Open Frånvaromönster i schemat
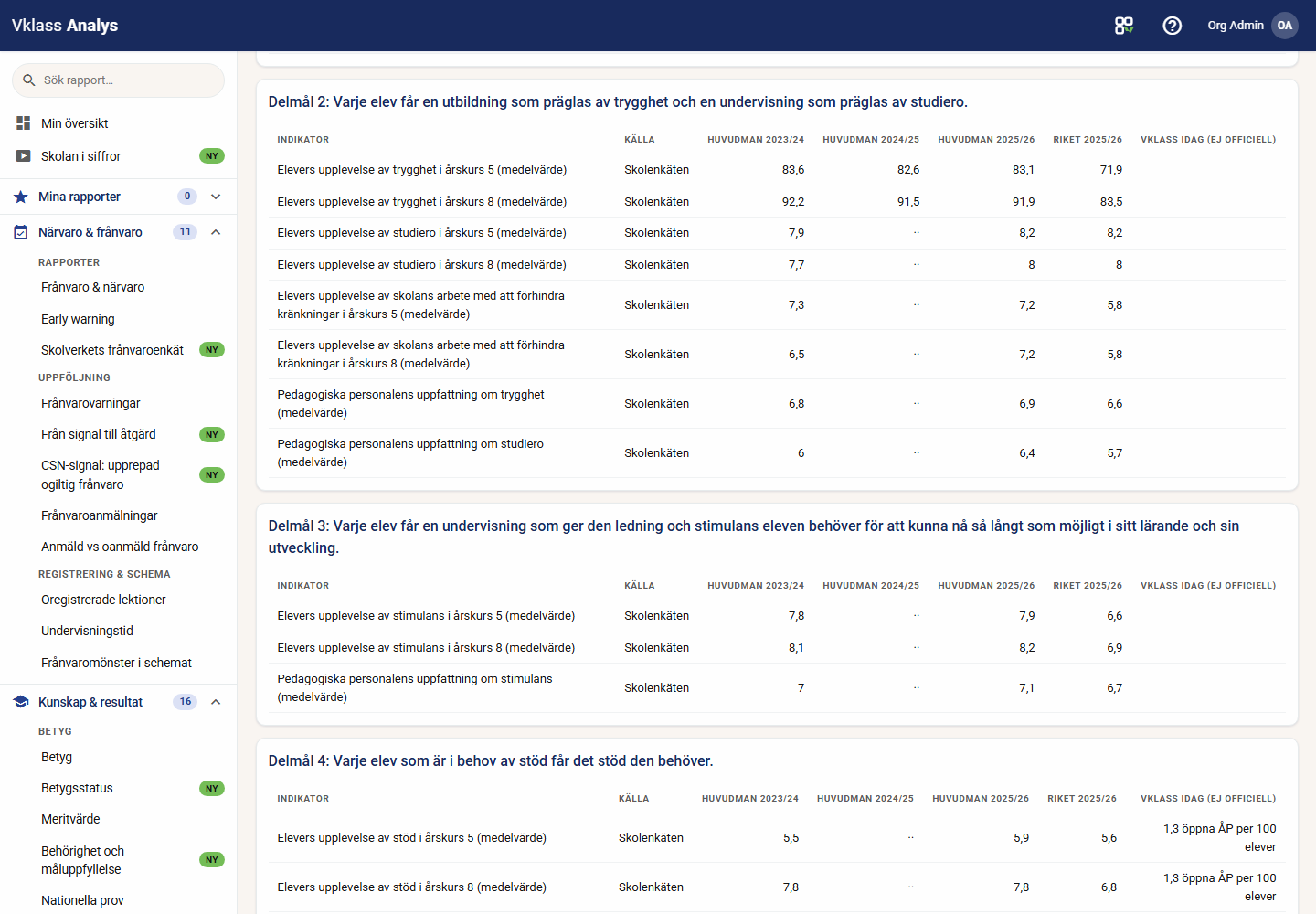This screenshot has width=1316, height=914. click(x=118, y=663)
